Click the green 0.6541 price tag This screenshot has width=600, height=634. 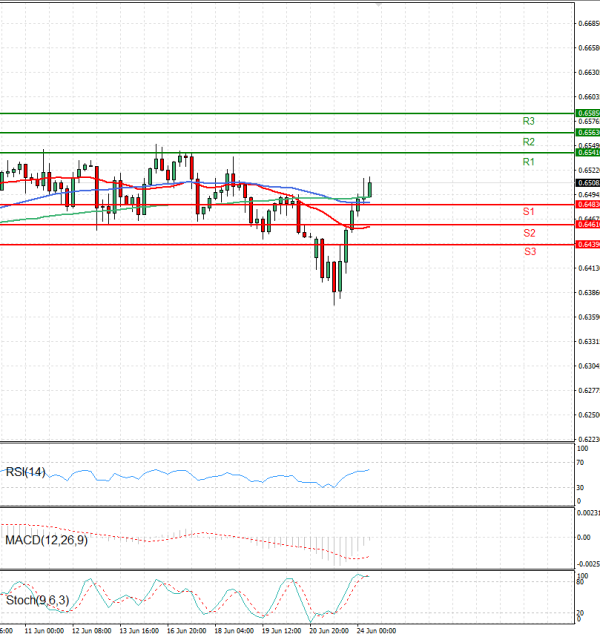(588, 152)
